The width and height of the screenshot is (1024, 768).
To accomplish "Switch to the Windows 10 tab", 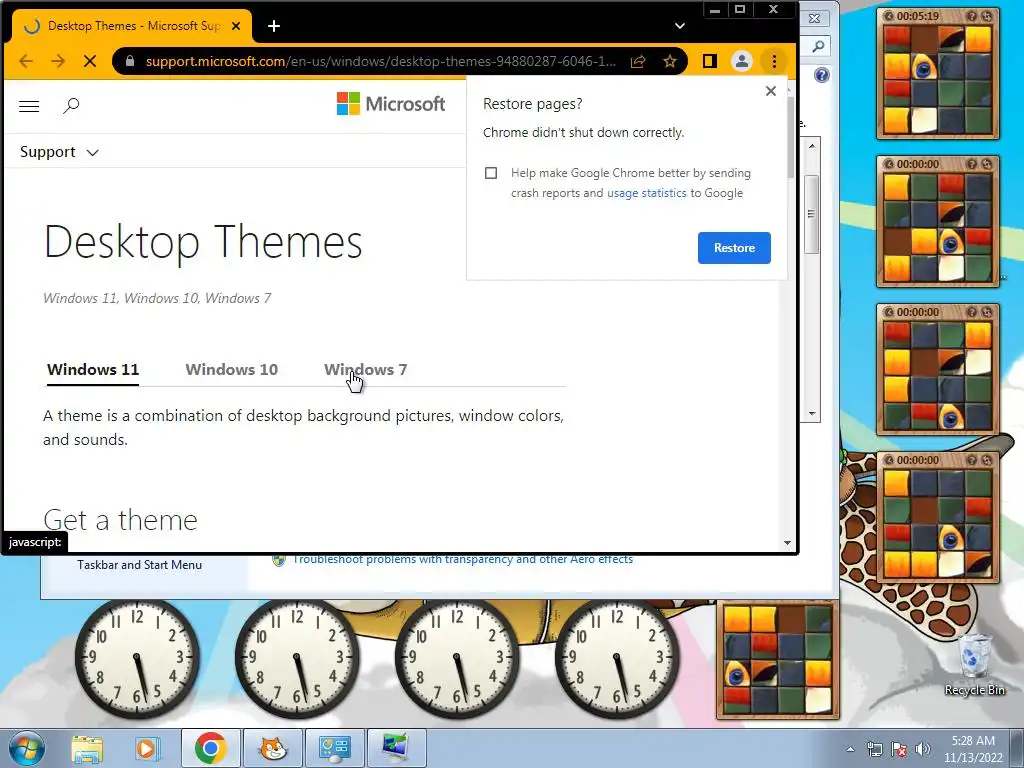I will point(232,370).
